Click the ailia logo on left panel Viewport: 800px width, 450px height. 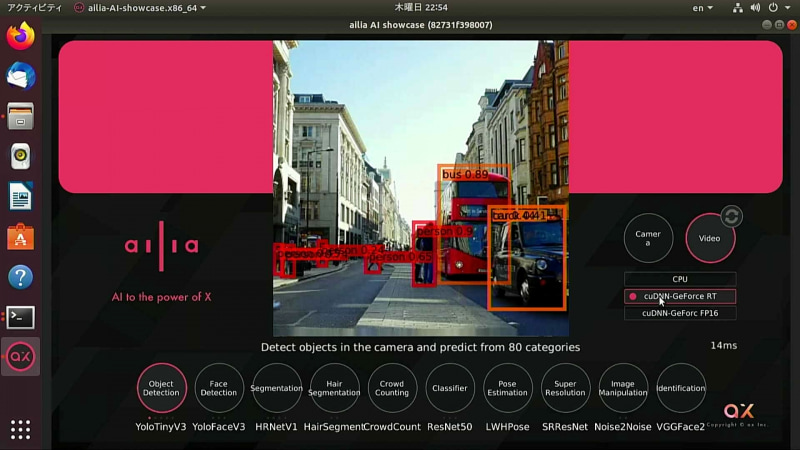pyautogui.click(x=161, y=246)
